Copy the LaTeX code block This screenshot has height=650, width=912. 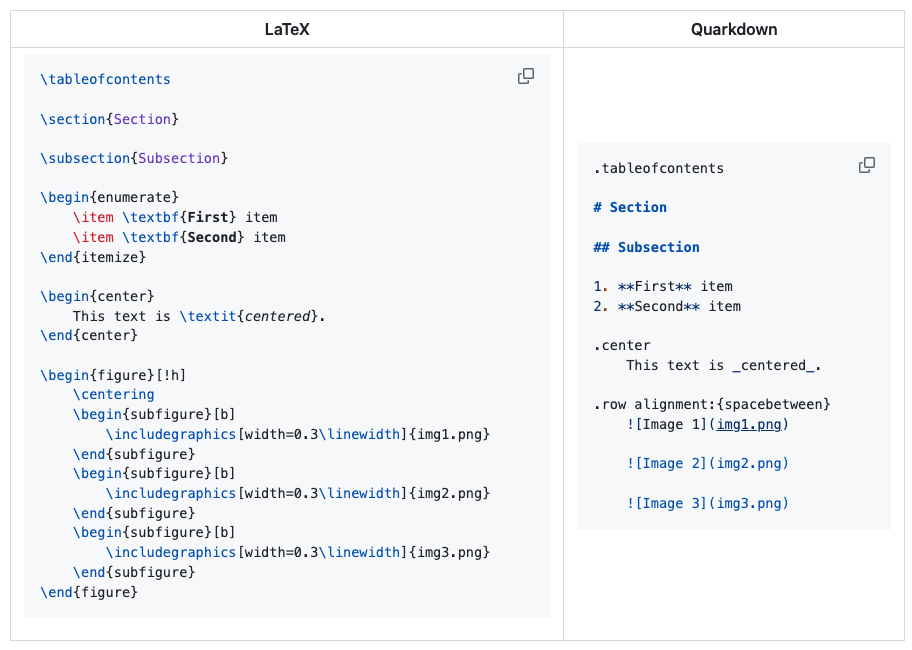525,76
